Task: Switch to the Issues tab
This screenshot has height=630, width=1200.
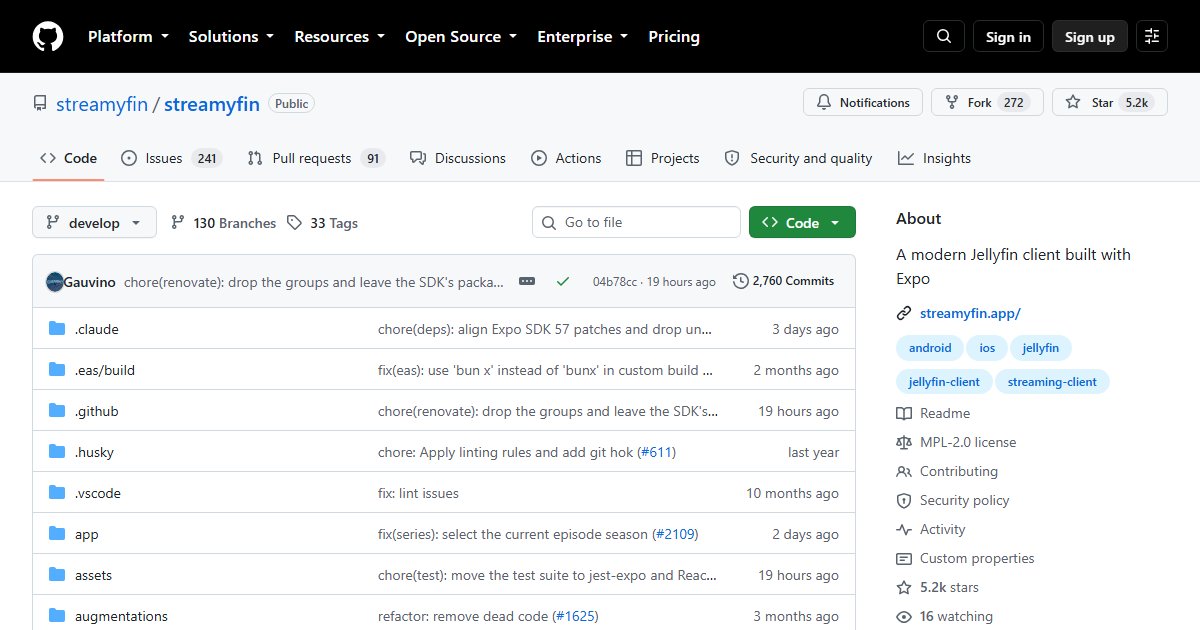Action: [x=171, y=158]
